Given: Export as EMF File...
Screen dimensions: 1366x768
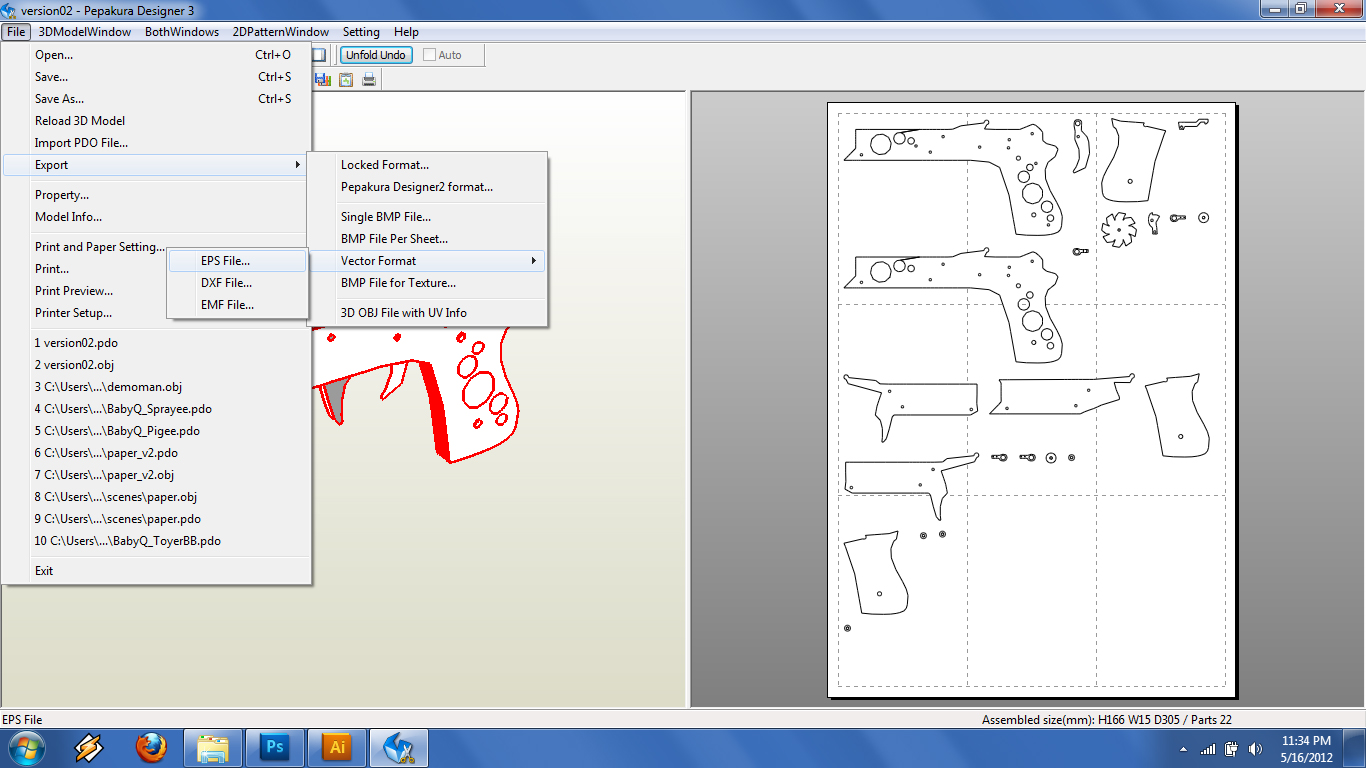Looking at the screenshot, I should coord(237,305).
